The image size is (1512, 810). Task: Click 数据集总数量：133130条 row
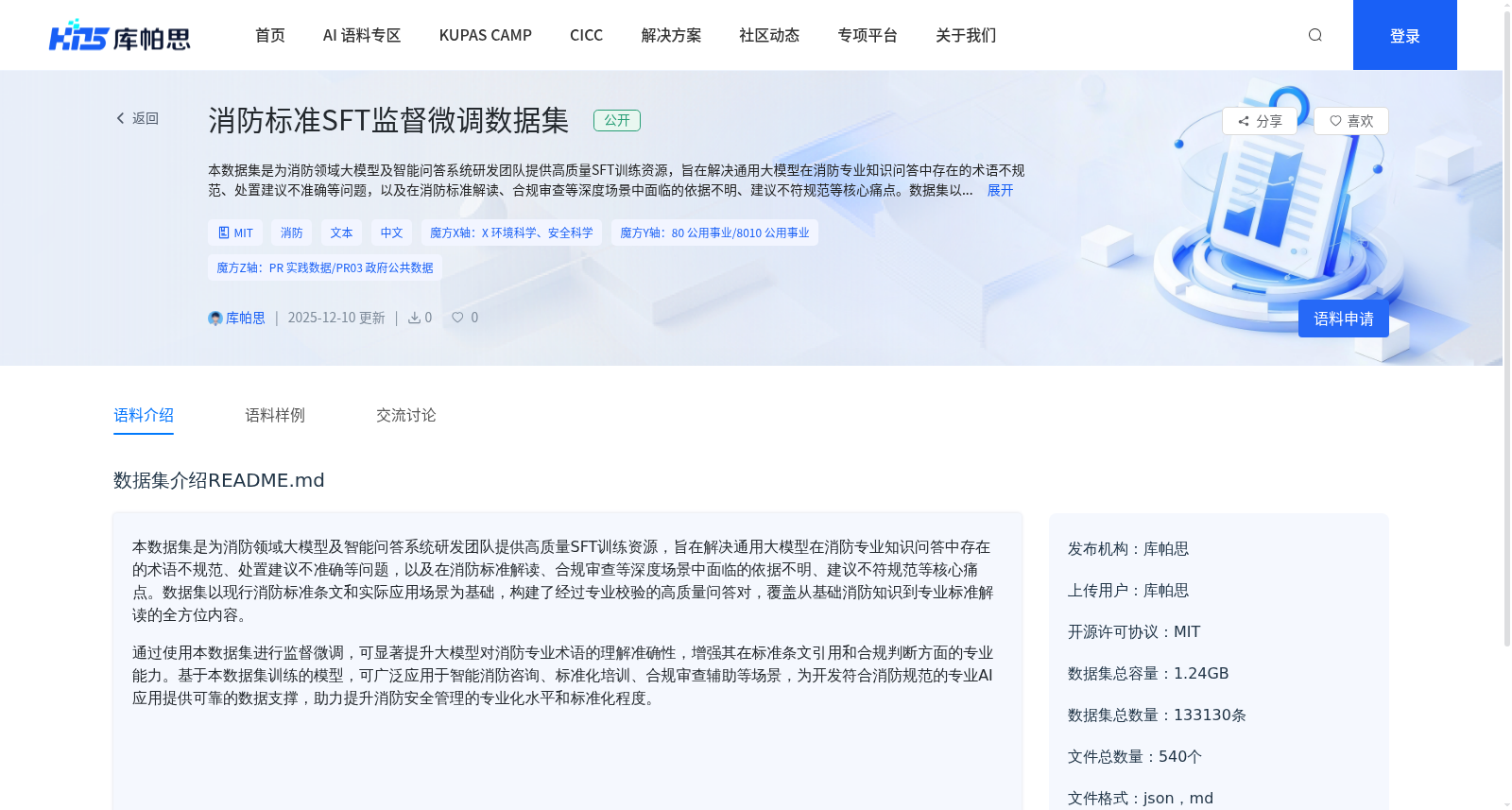tap(1157, 715)
